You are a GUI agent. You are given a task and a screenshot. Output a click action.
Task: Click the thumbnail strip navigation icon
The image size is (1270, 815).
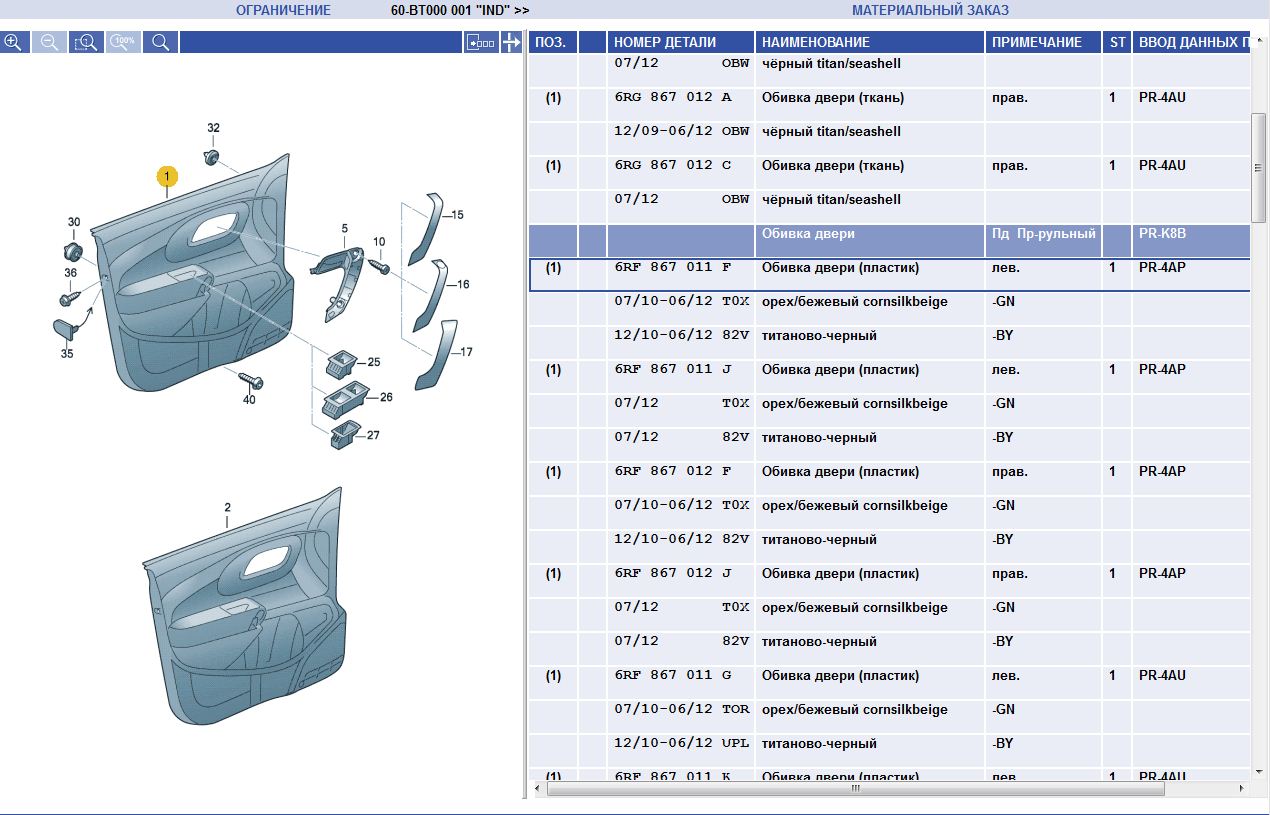point(481,42)
